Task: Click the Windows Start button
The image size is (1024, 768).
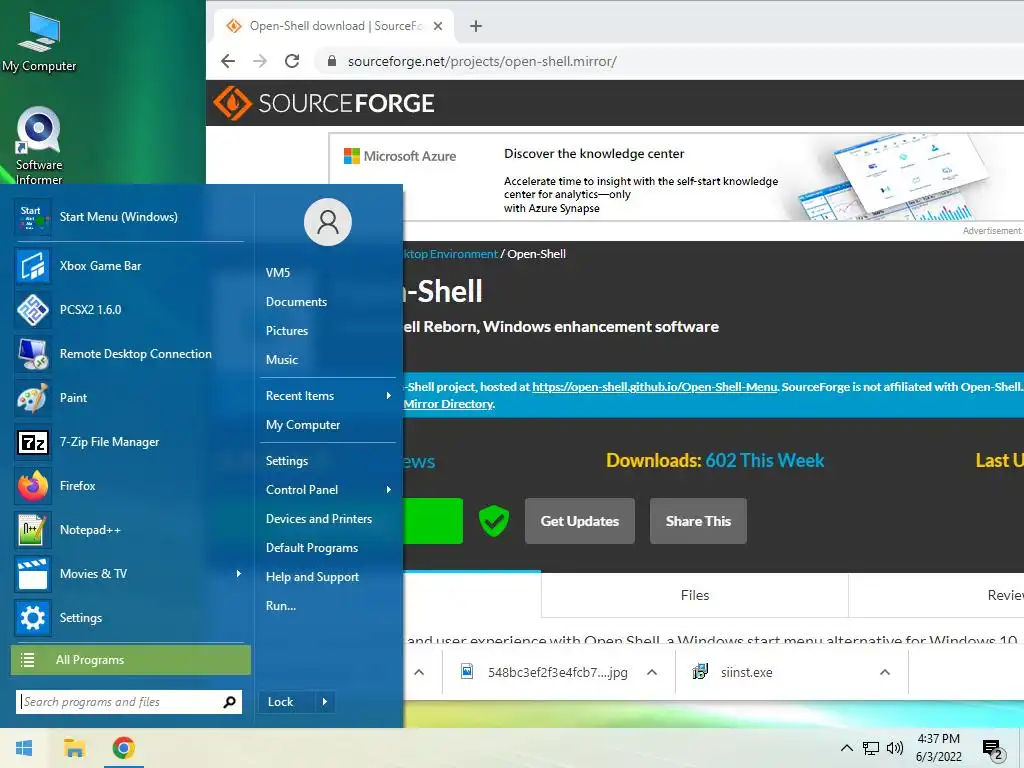Action: click(24, 748)
